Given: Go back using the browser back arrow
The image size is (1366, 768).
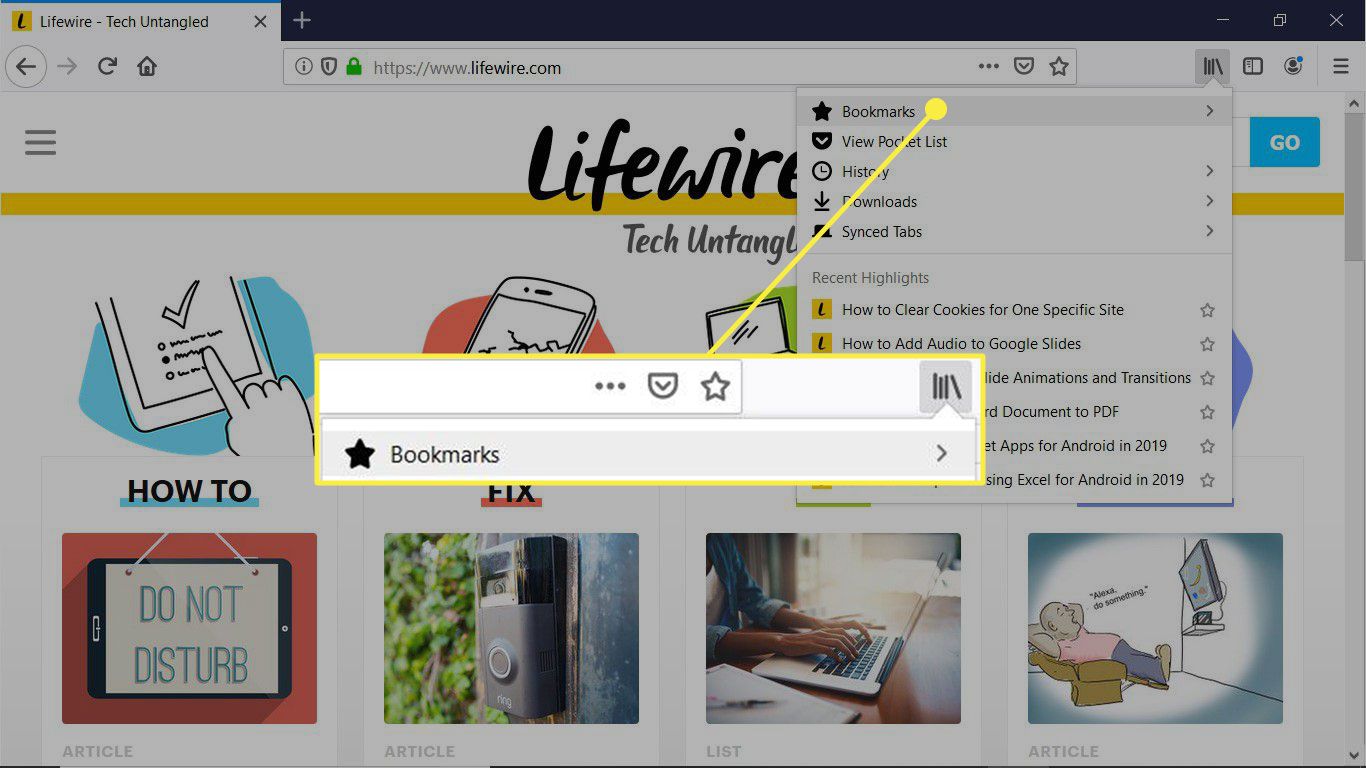Looking at the screenshot, I should click(25, 67).
